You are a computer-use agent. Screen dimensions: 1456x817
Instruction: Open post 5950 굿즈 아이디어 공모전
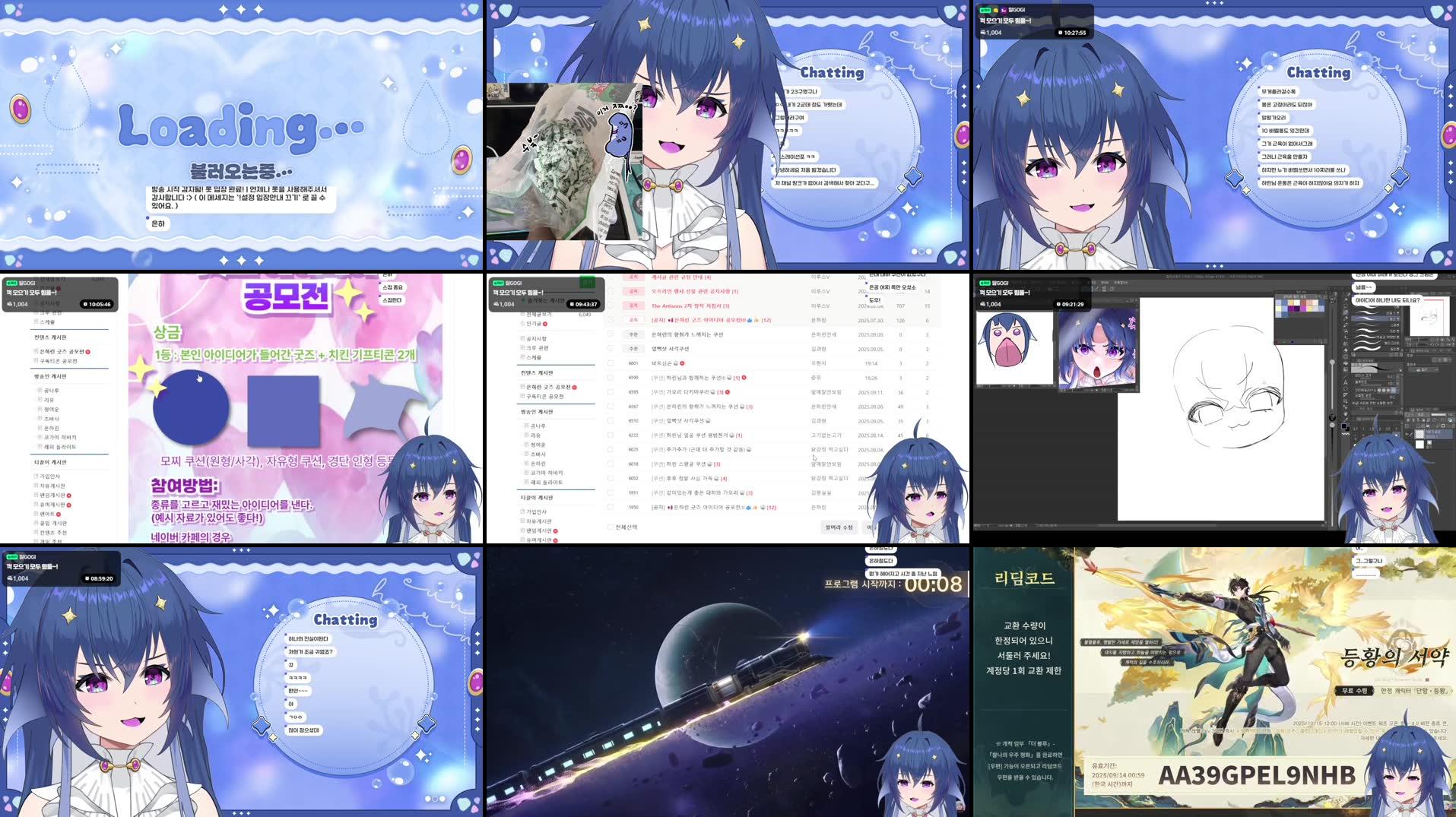pyautogui.click(x=713, y=507)
